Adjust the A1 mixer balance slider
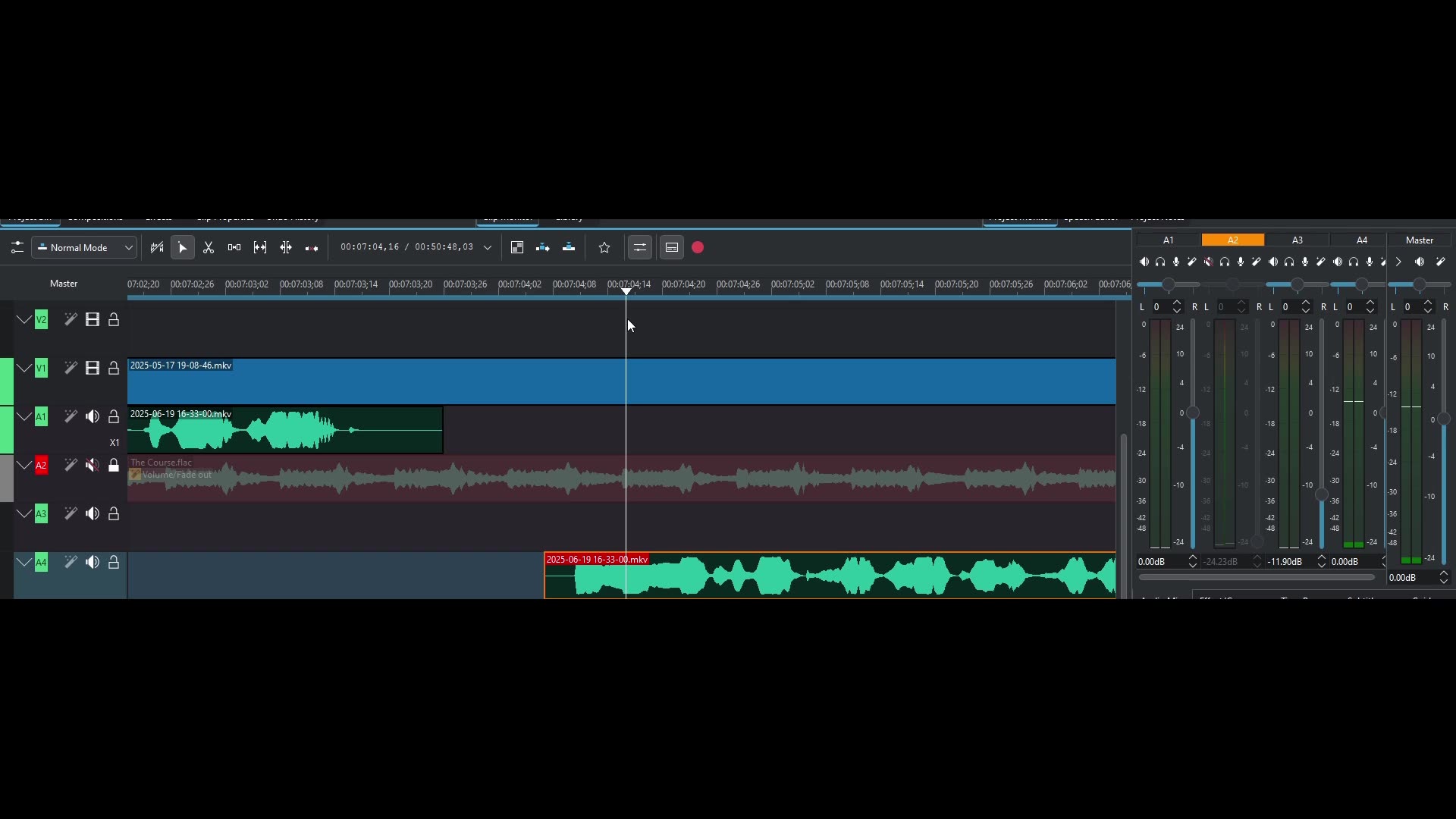Image resolution: width=1456 pixels, height=819 pixels. pos(1169,284)
